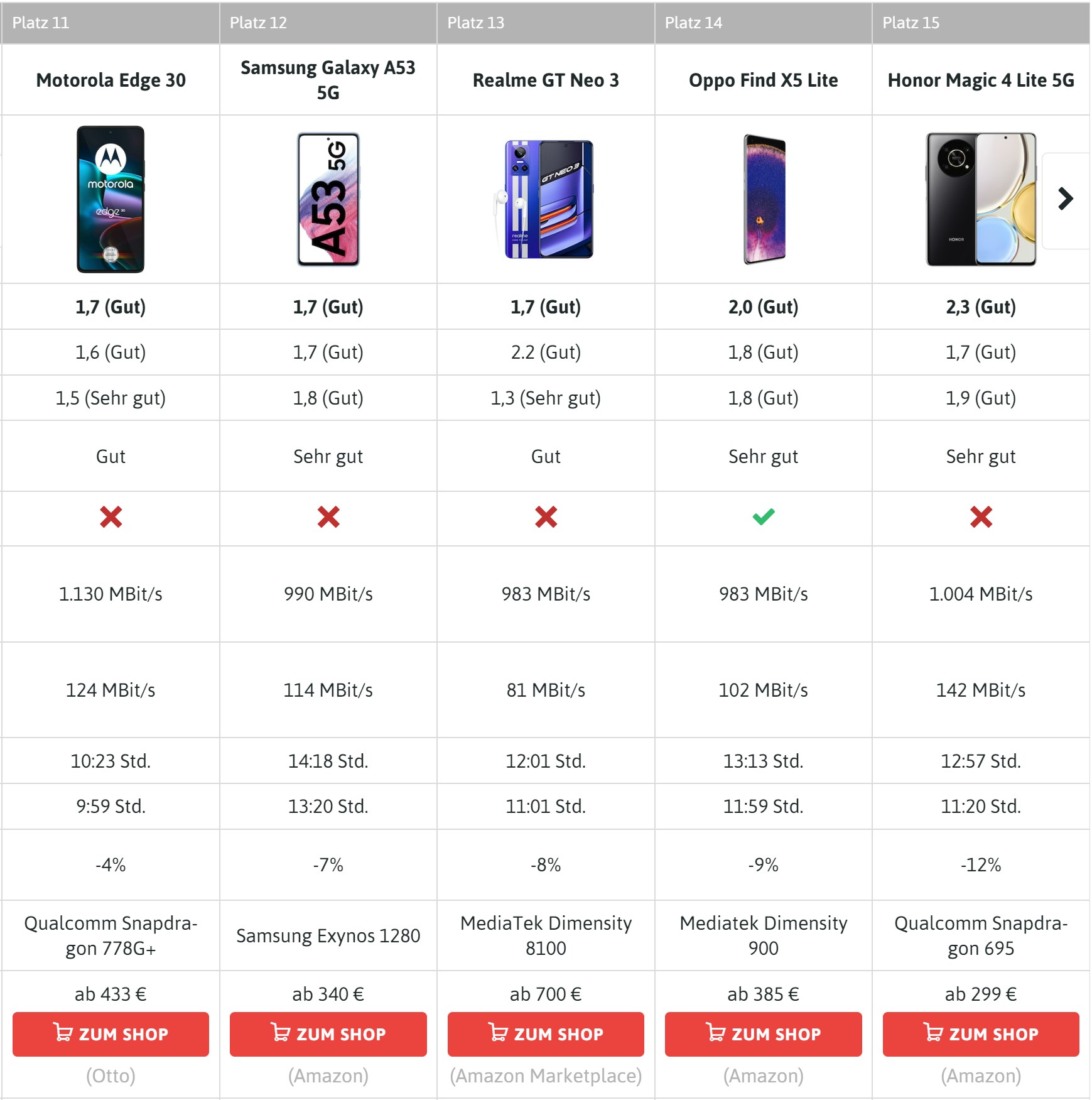Expand the comparison carousel with the right arrow
Image resolution: width=1092 pixels, height=1100 pixels.
tap(1066, 198)
